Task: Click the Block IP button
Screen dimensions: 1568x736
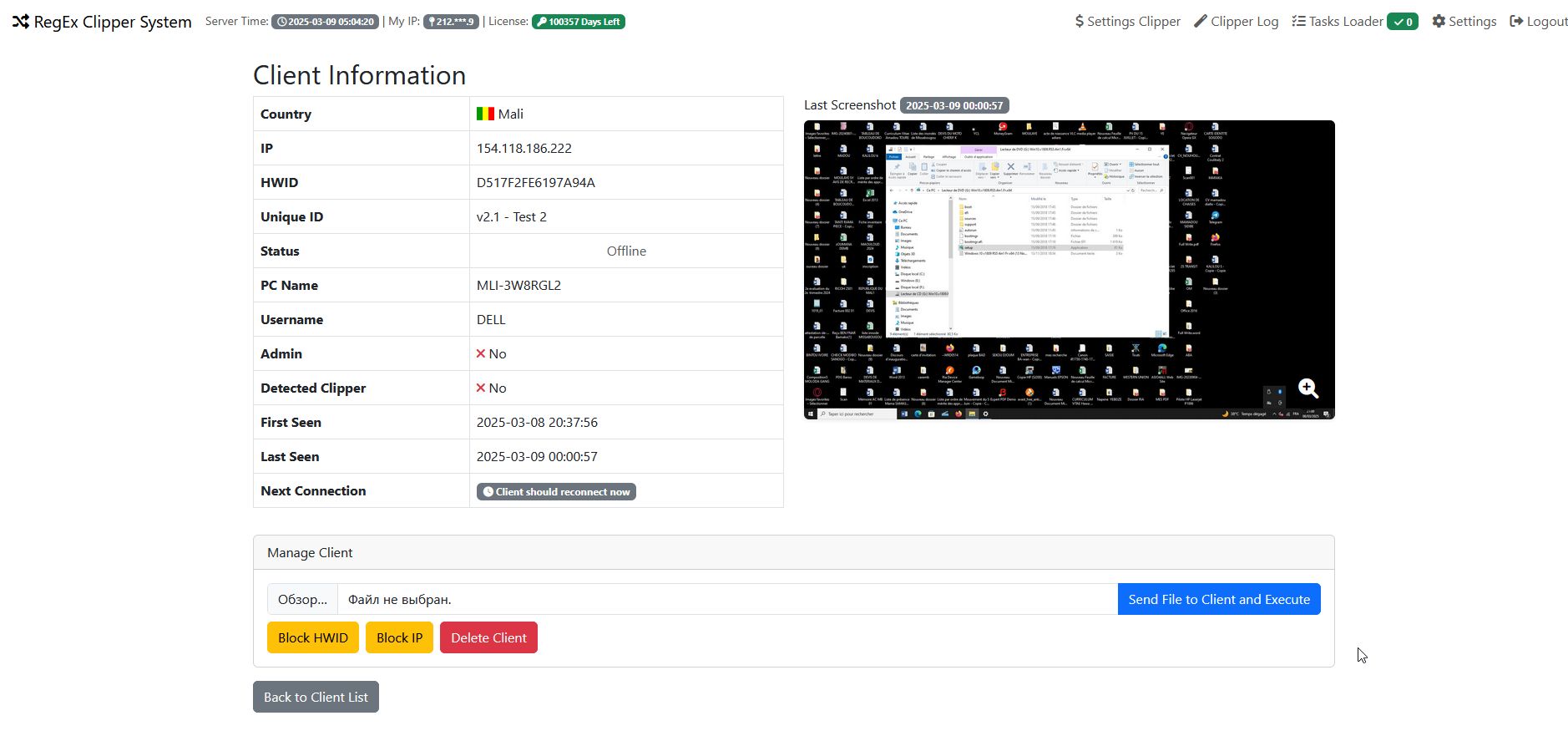Action: 399,637
